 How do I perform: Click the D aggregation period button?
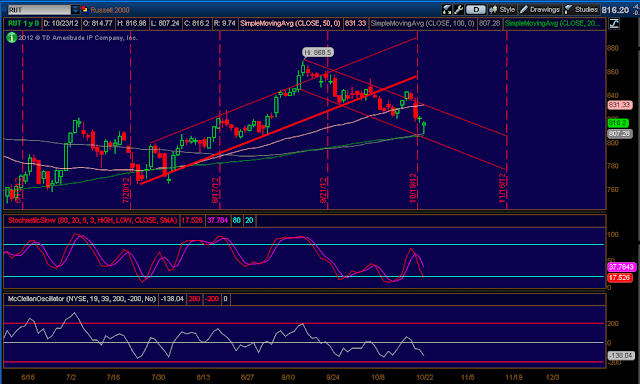click(476, 9)
